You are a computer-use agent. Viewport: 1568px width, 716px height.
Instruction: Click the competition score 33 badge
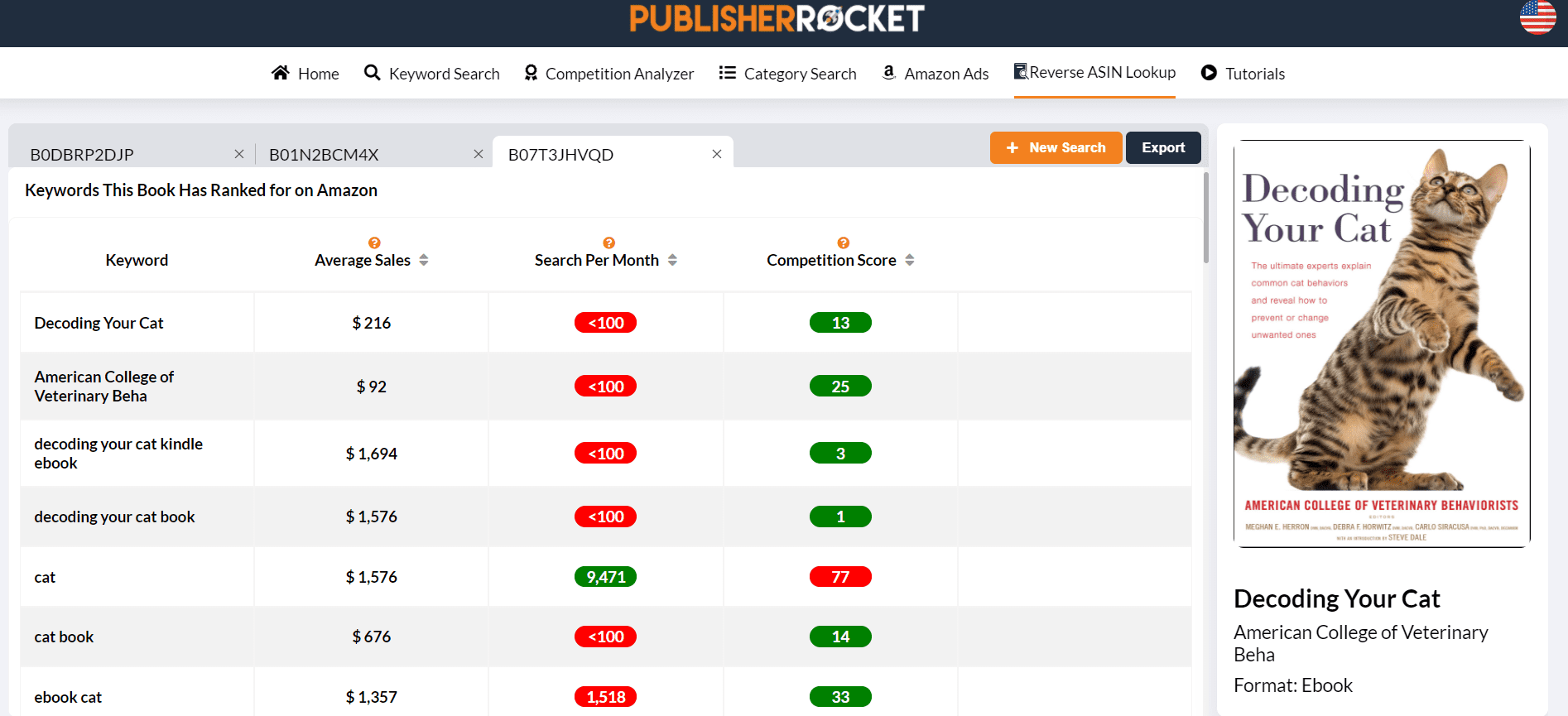[840, 697]
